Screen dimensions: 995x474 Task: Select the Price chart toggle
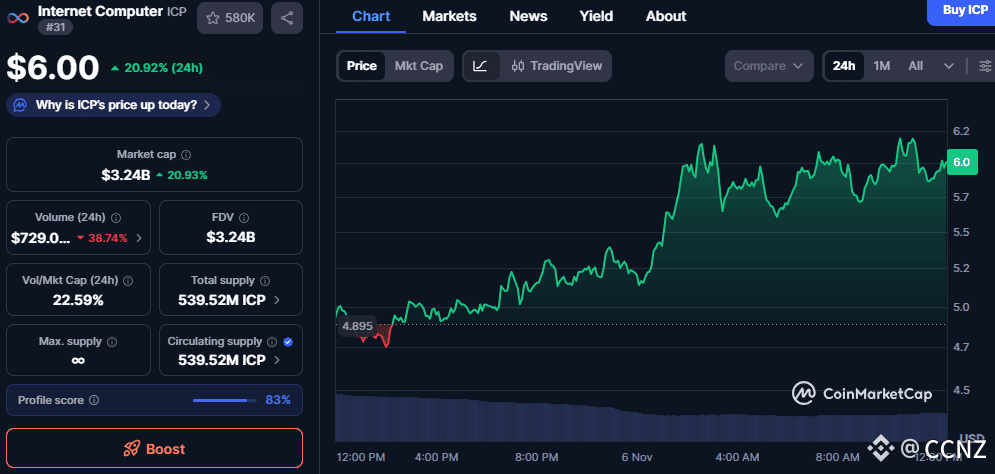(362, 66)
